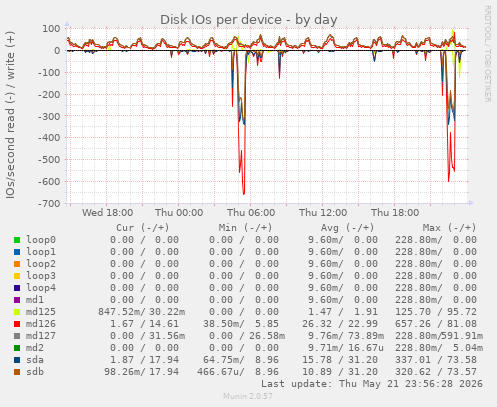Click the md126 average value '26.32 / 22.99'

pos(340,324)
